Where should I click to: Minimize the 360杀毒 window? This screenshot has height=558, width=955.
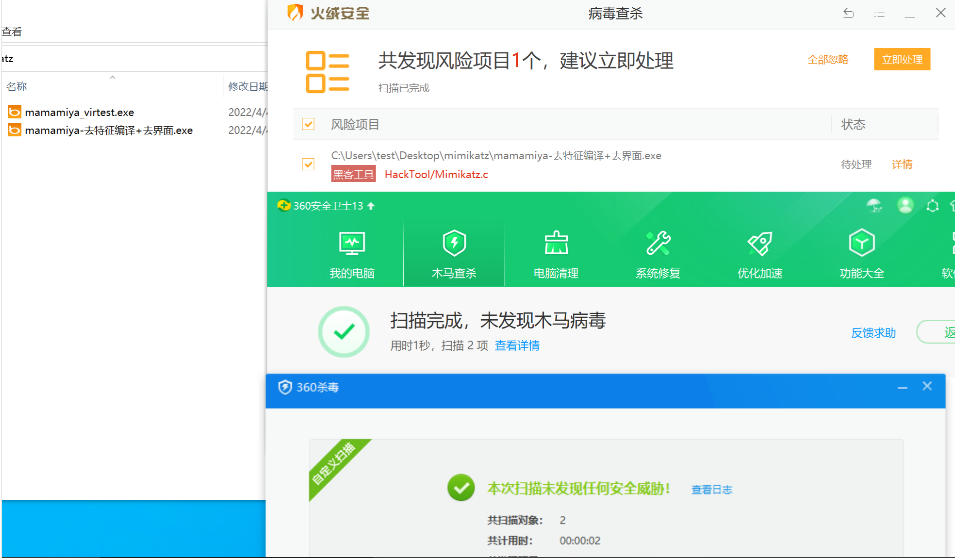(x=902, y=387)
